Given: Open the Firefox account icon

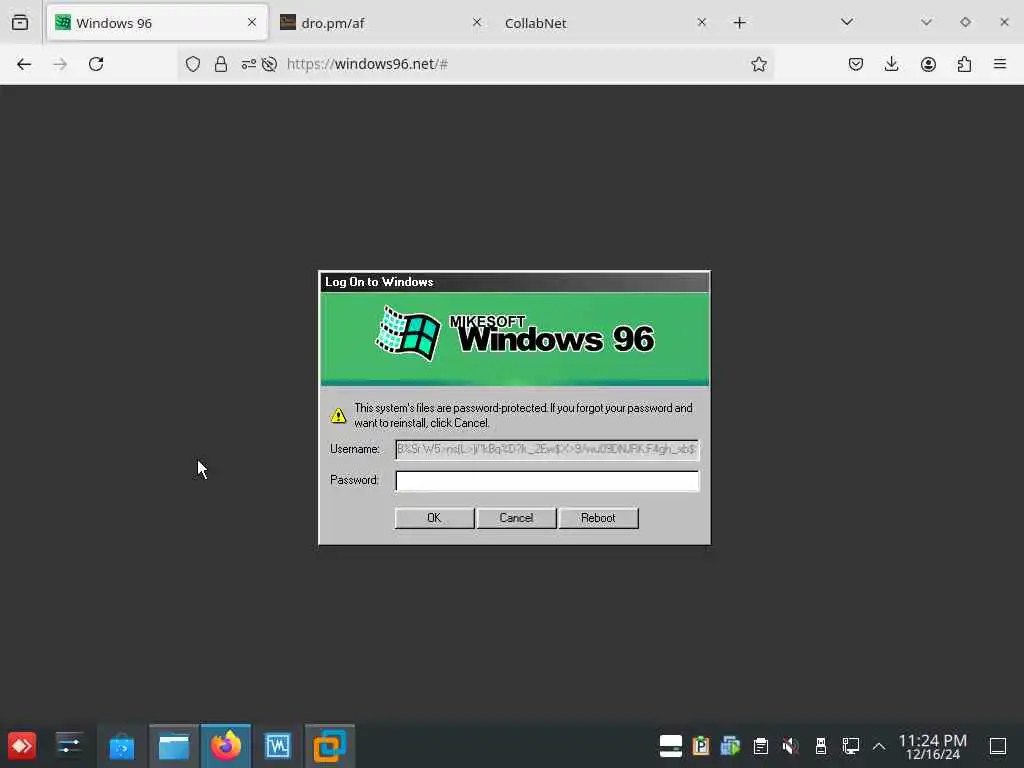Looking at the screenshot, I should (928, 64).
